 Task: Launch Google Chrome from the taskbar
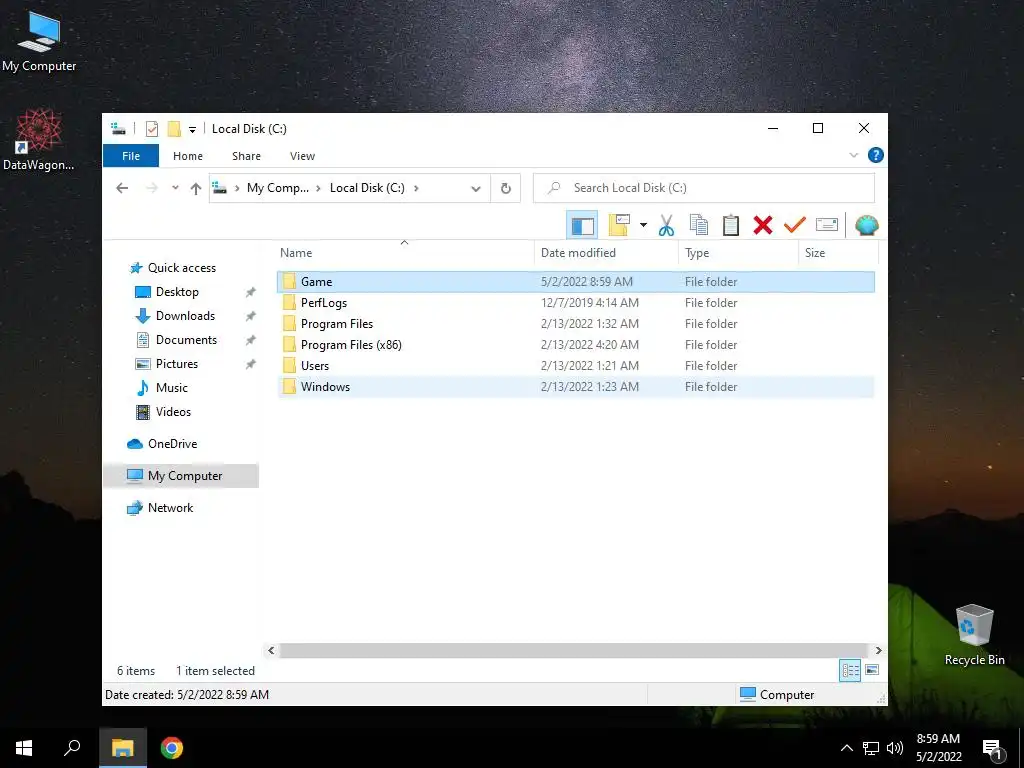click(x=172, y=748)
